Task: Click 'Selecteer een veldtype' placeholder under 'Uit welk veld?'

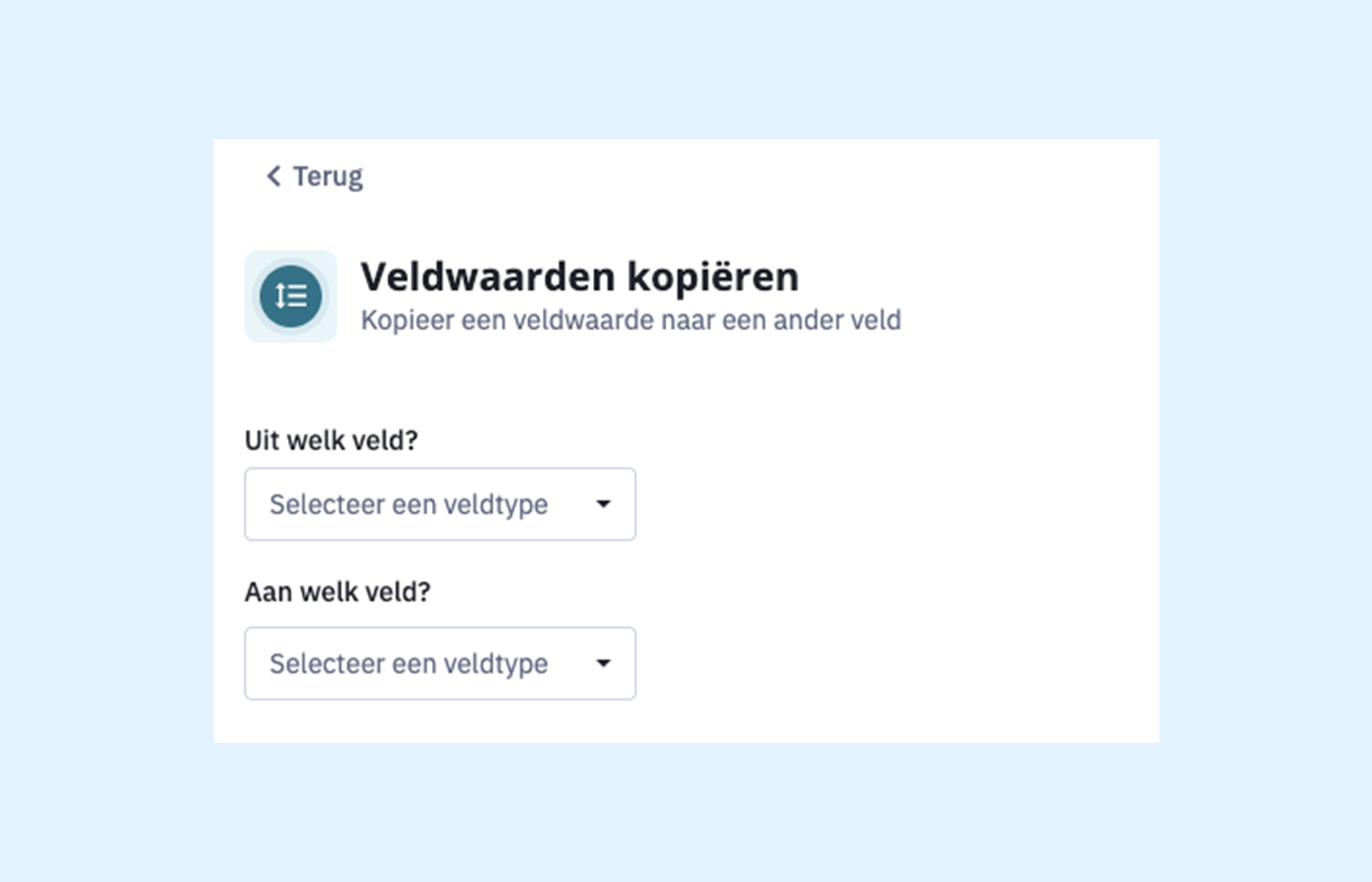Action: pyautogui.click(x=409, y=505)
